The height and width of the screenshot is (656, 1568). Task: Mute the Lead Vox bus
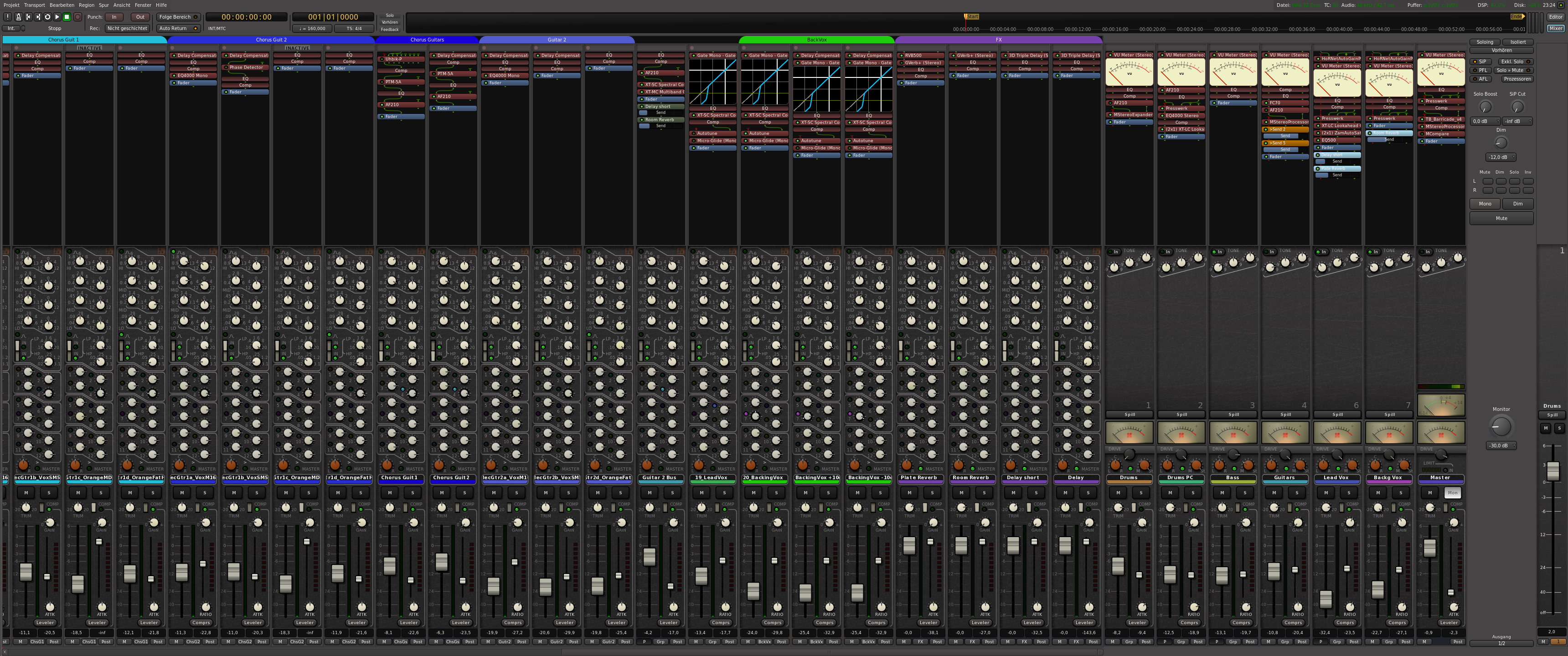1326,492
